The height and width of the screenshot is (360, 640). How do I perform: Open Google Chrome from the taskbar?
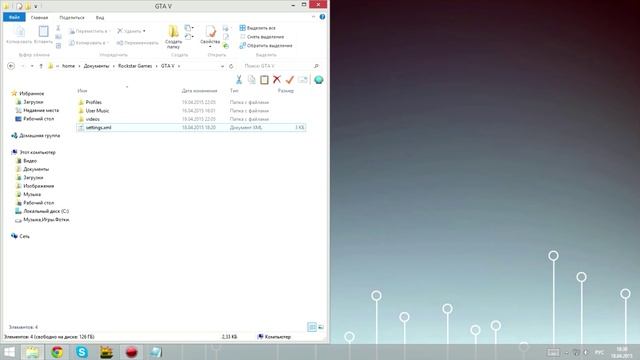coord(57,352)
